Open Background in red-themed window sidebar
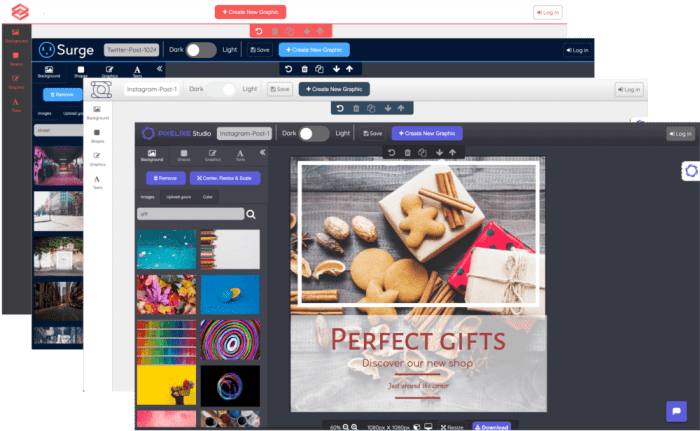This screenshot has width=700, height=431. (x=16, y=36)
